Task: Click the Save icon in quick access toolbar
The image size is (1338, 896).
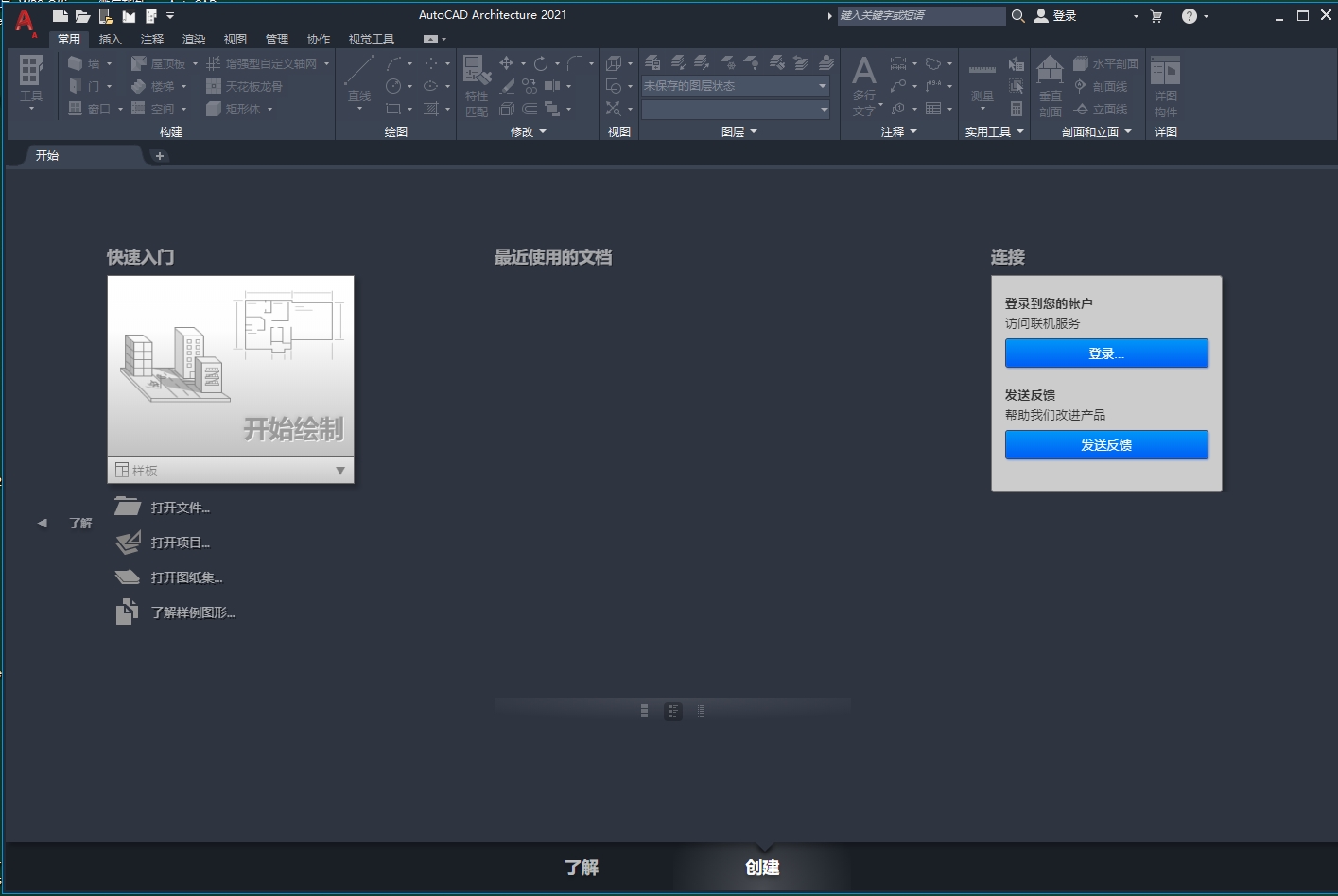Action: (x=104, y=15)
